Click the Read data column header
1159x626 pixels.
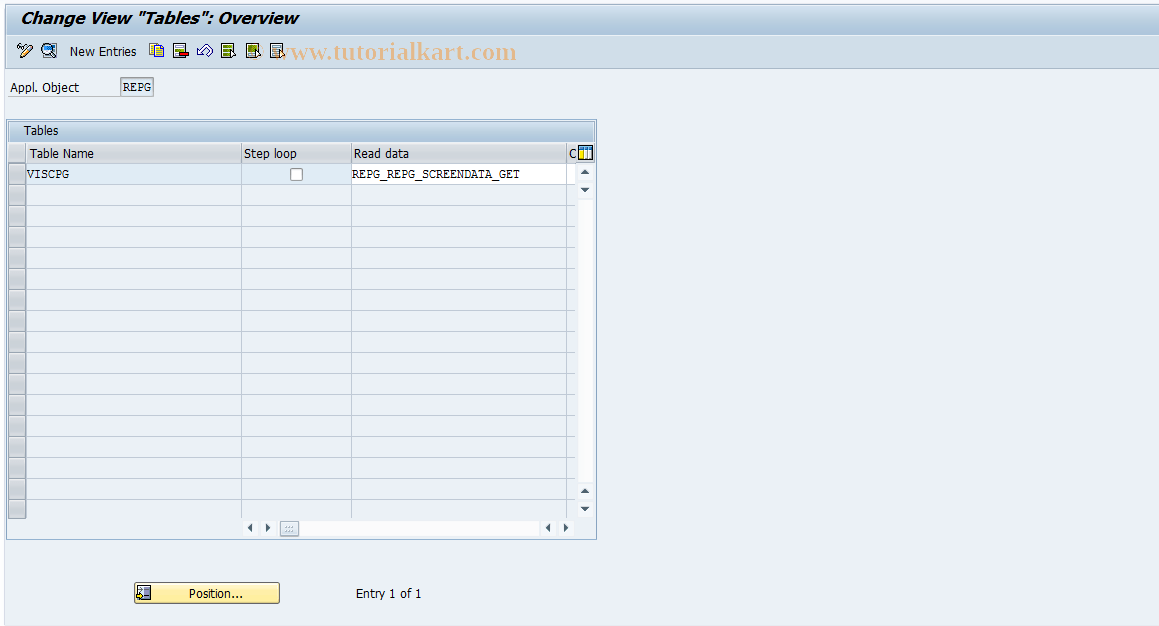(x=458, y=152)
